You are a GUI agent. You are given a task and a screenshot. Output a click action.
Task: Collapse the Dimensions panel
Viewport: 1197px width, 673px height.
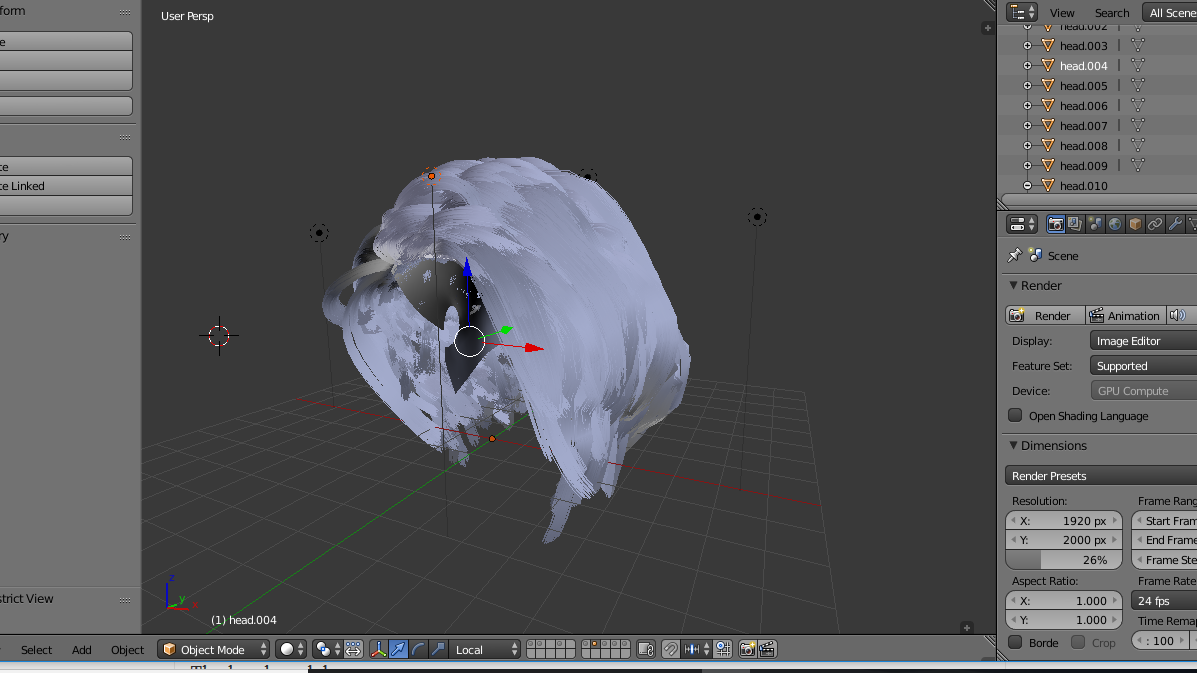coord(1014,446)
